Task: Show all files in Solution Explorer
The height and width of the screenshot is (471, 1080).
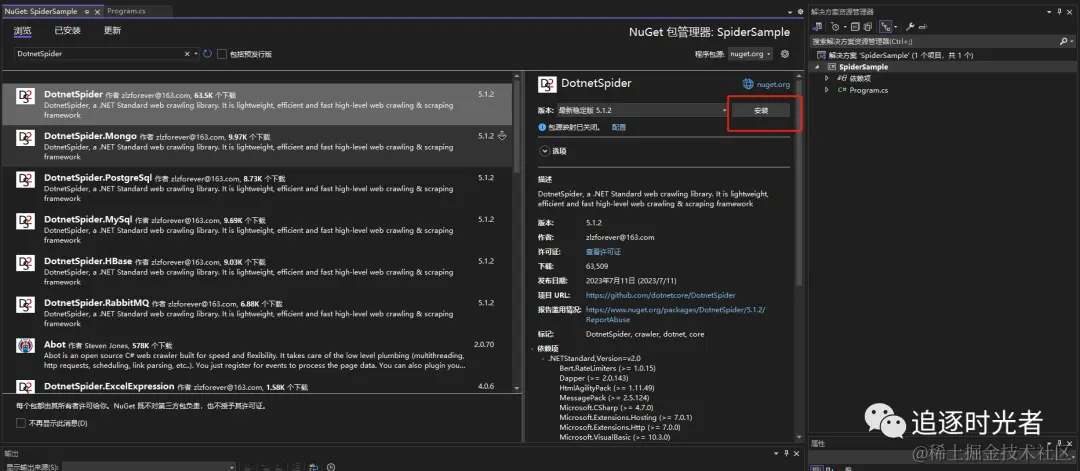Action: click(868, 27)
